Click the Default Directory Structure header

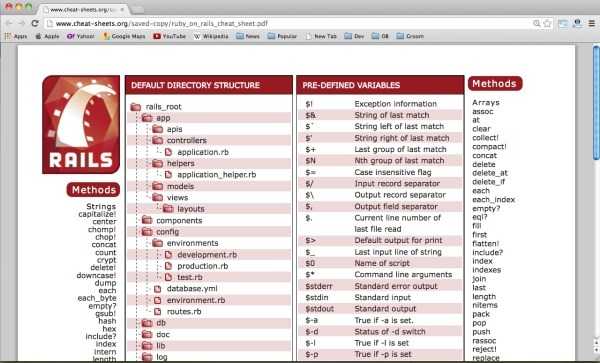[209, 85]
